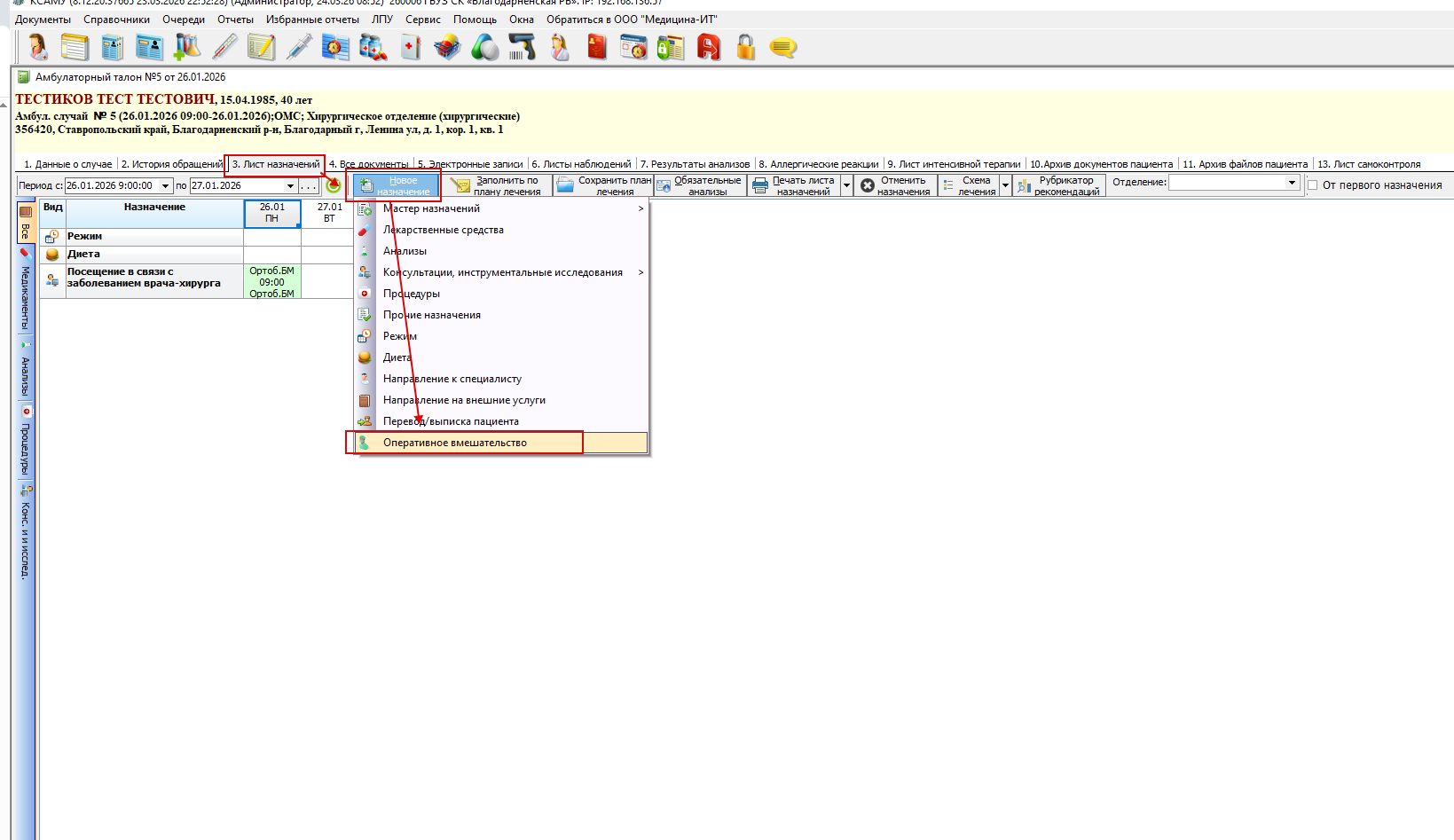Open the 'Отделение' dropdown list

tap(1292, 183)
